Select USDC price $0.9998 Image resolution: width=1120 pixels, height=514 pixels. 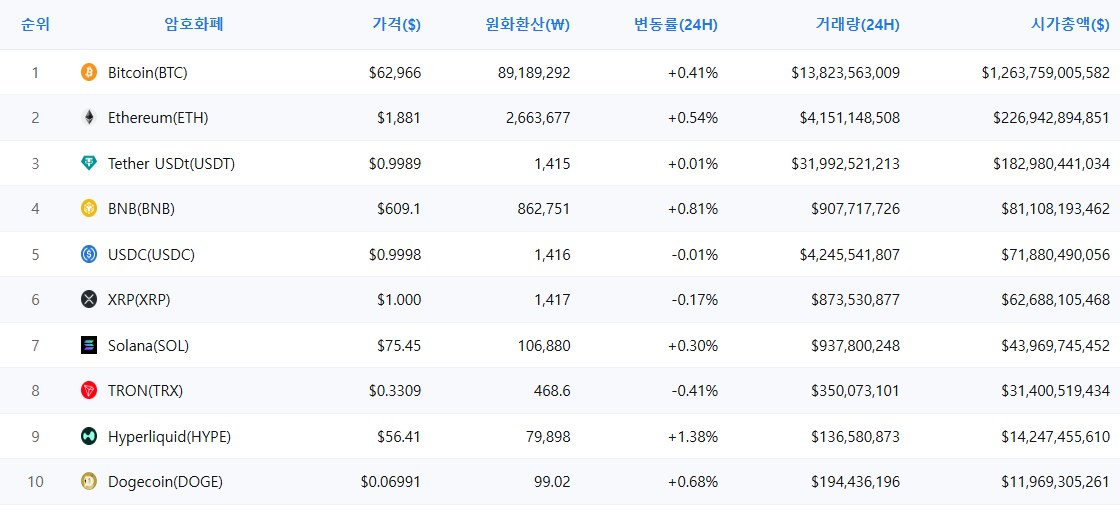[395, 254]
